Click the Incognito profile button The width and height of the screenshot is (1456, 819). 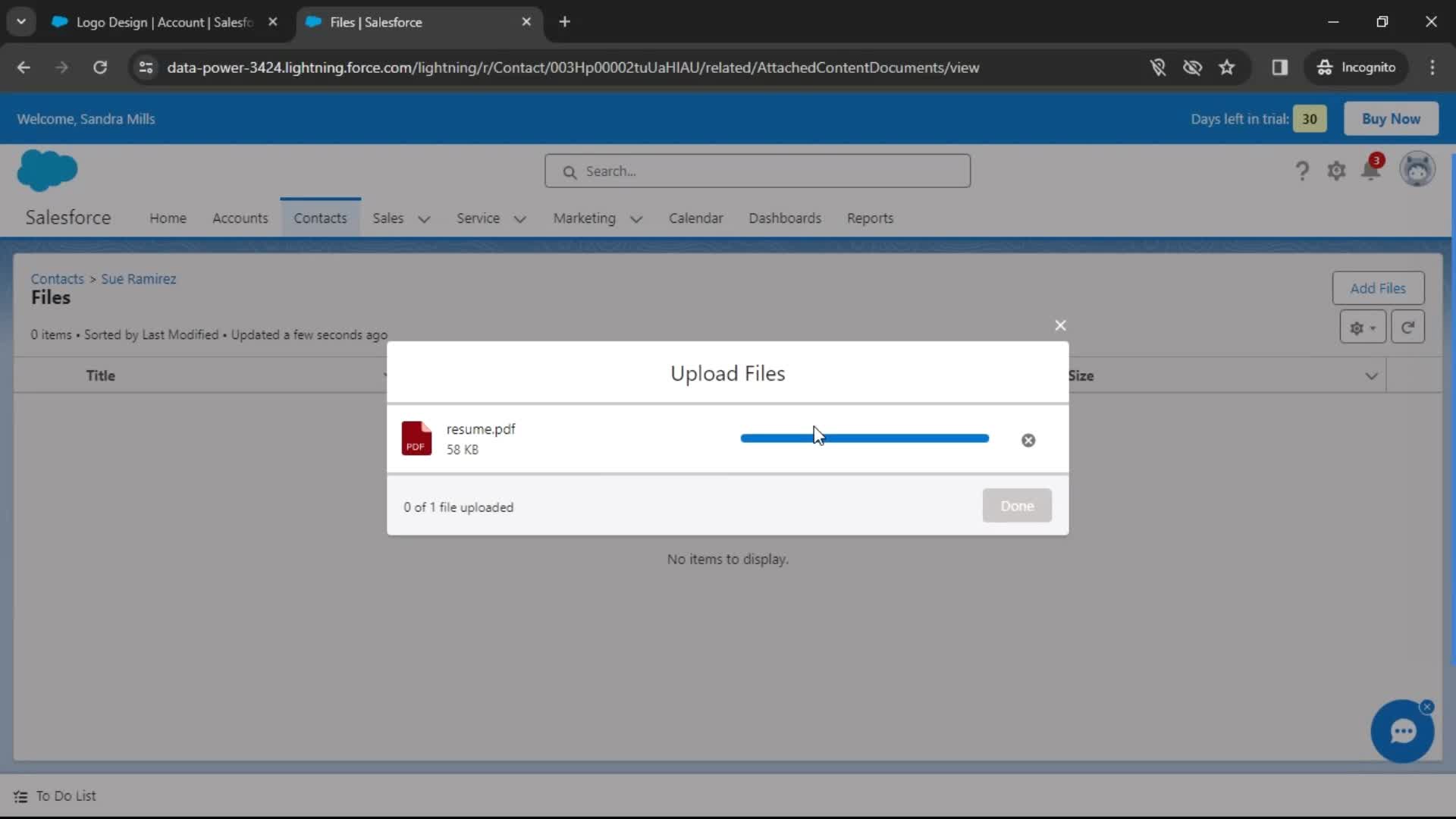[x=1356, y=67]
